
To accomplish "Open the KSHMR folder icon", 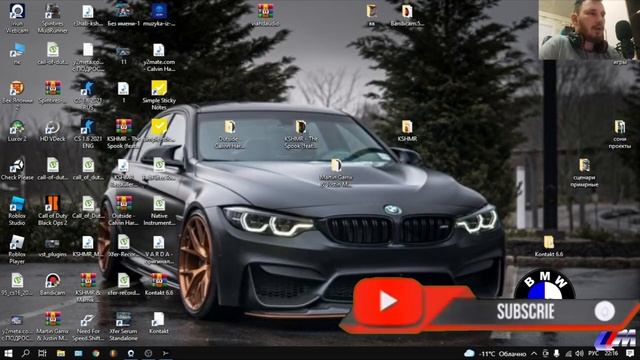I will [x=407, y=131].
